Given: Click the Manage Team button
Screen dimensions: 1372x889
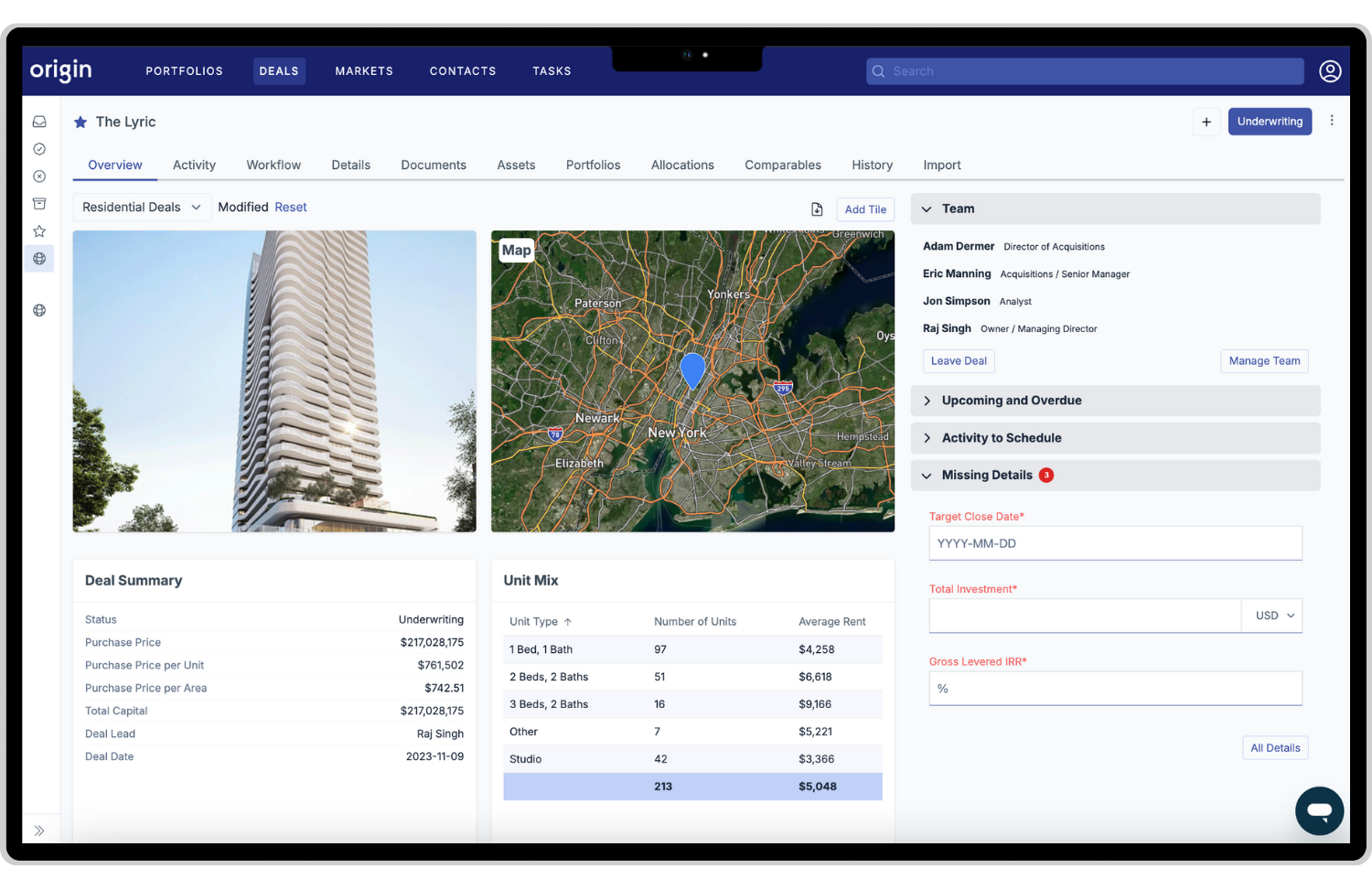Looking at the screenshot, I should [x=1264, y=360].
